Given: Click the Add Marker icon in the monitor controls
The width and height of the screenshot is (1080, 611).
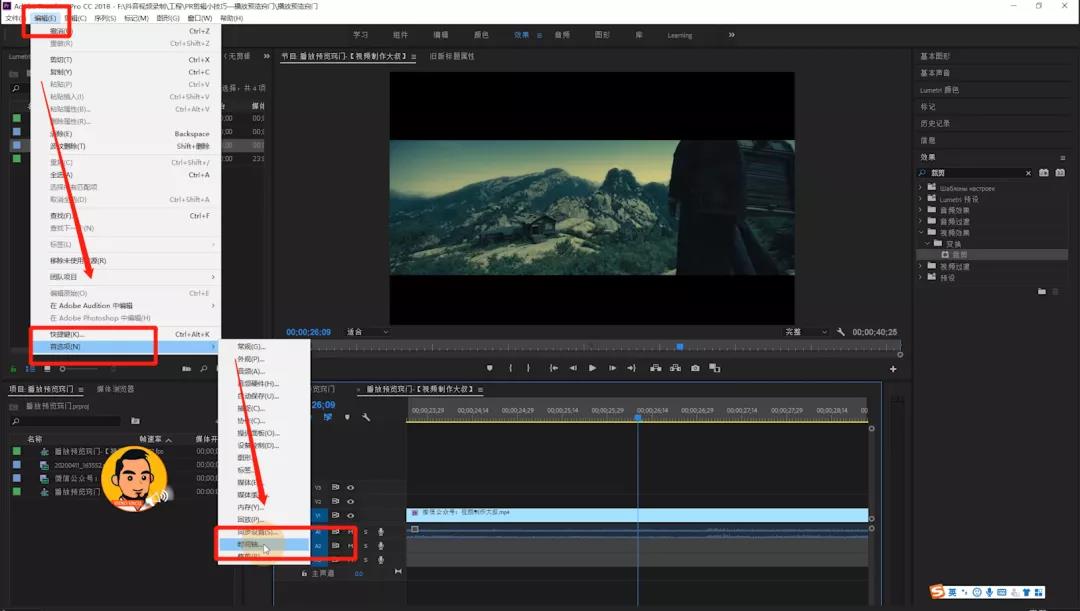Looking at the screenshot, I should (x=489, y=368).
